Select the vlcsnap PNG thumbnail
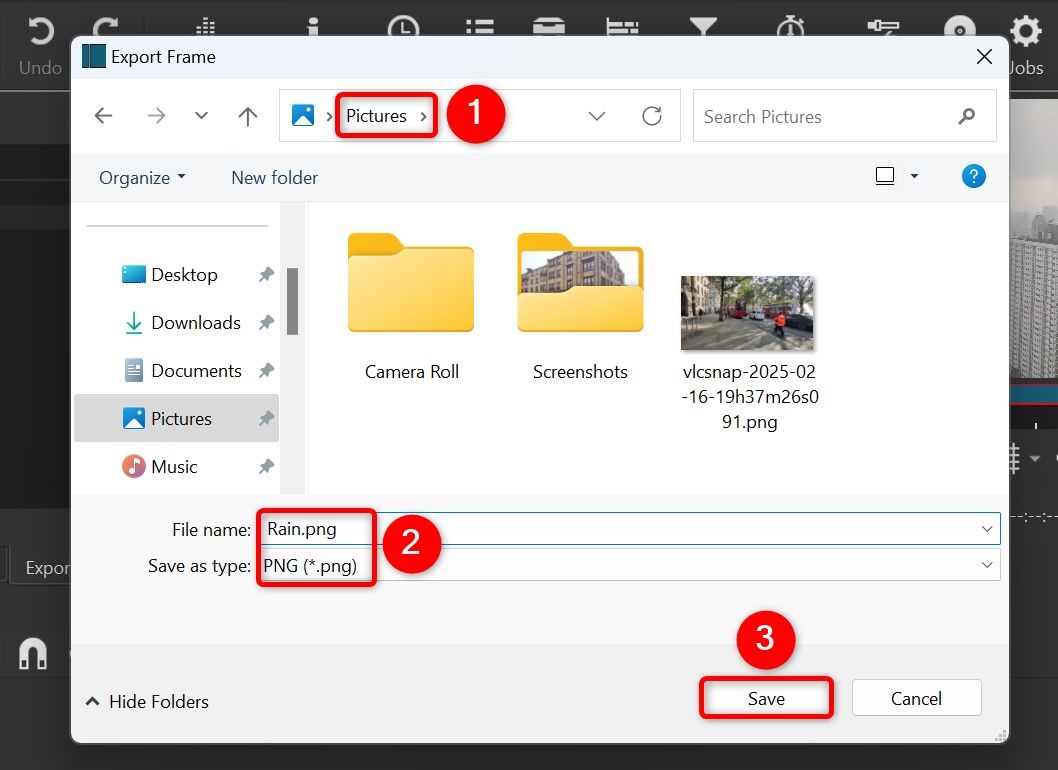1058x770 pixels. [x=747, y=312]
